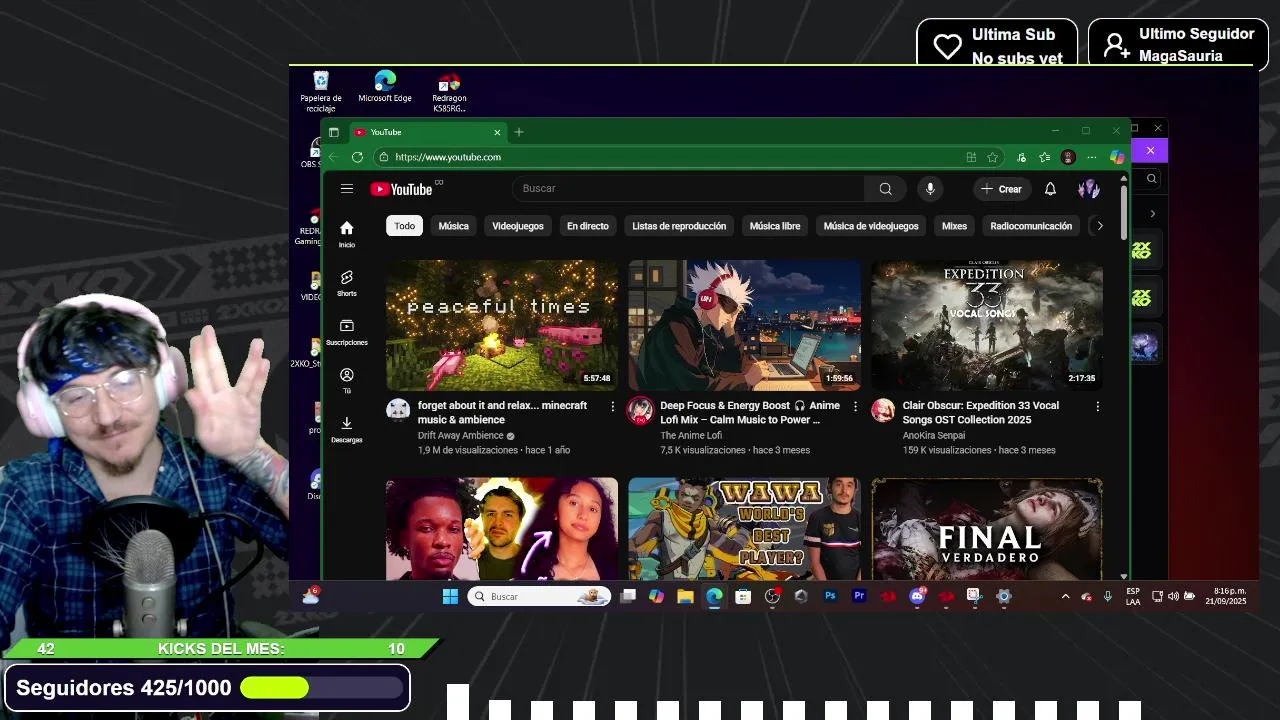Image resolution: width=1280 pixels, height=720 pixels.
Task: Select the Música filter chip
Action: tap(453, 226)
